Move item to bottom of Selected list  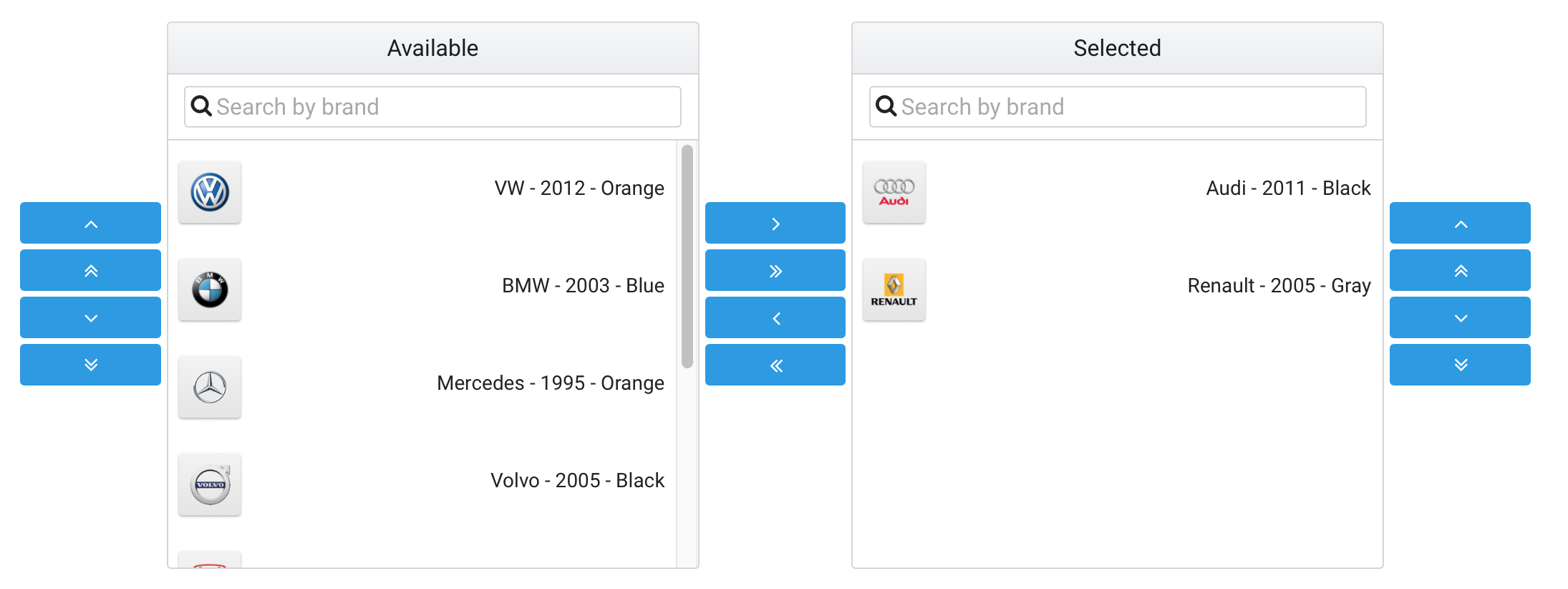[x=1460, y=365]
